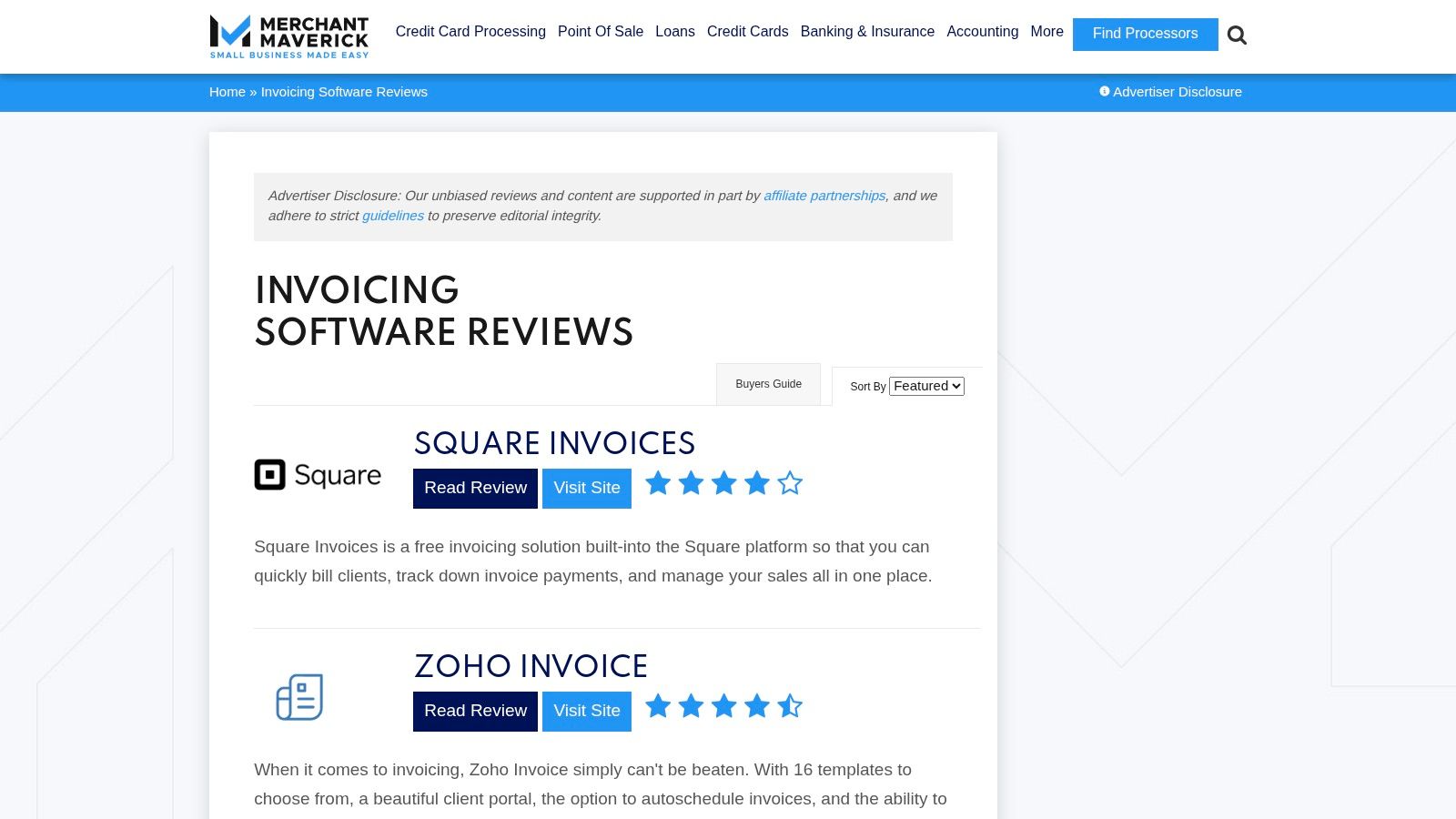Click the Find Processors button

[1146, 34]
